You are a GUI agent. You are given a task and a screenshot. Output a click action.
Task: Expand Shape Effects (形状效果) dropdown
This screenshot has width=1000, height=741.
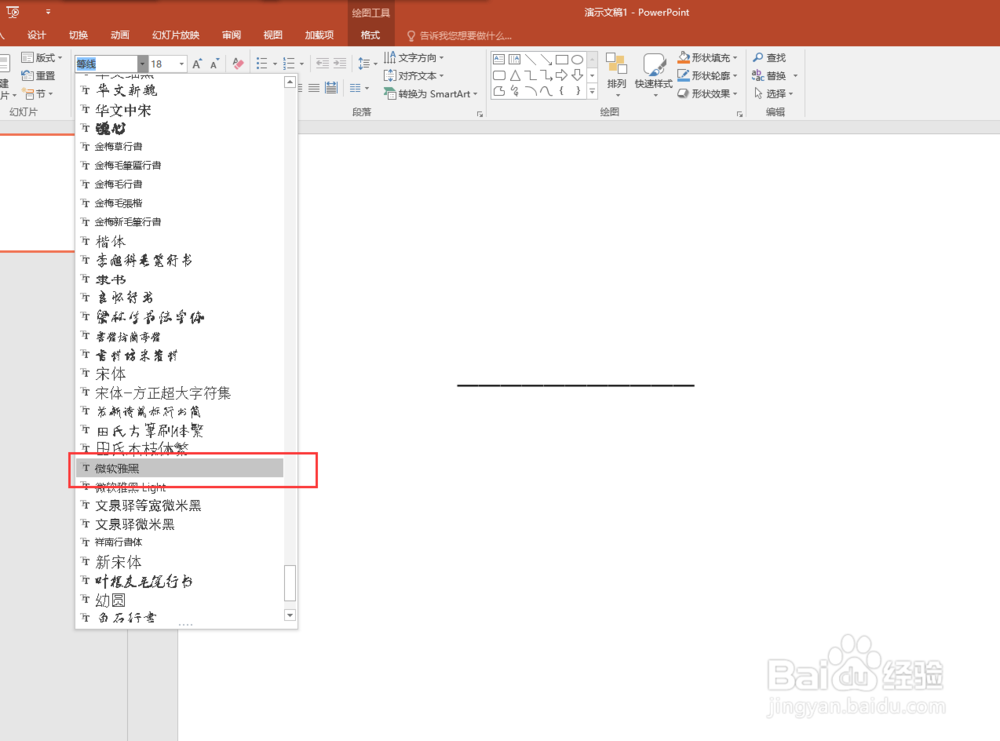pyautogui.click(x=735, y=94)
